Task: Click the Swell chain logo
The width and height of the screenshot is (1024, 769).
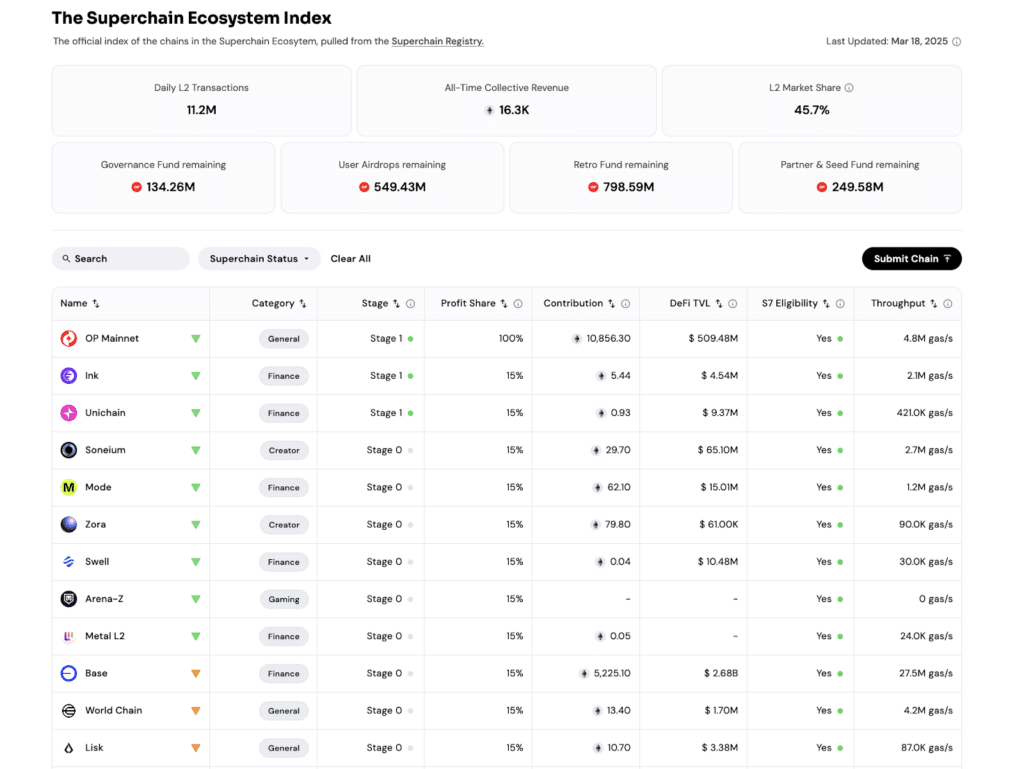Action: [x=69, y=561]
